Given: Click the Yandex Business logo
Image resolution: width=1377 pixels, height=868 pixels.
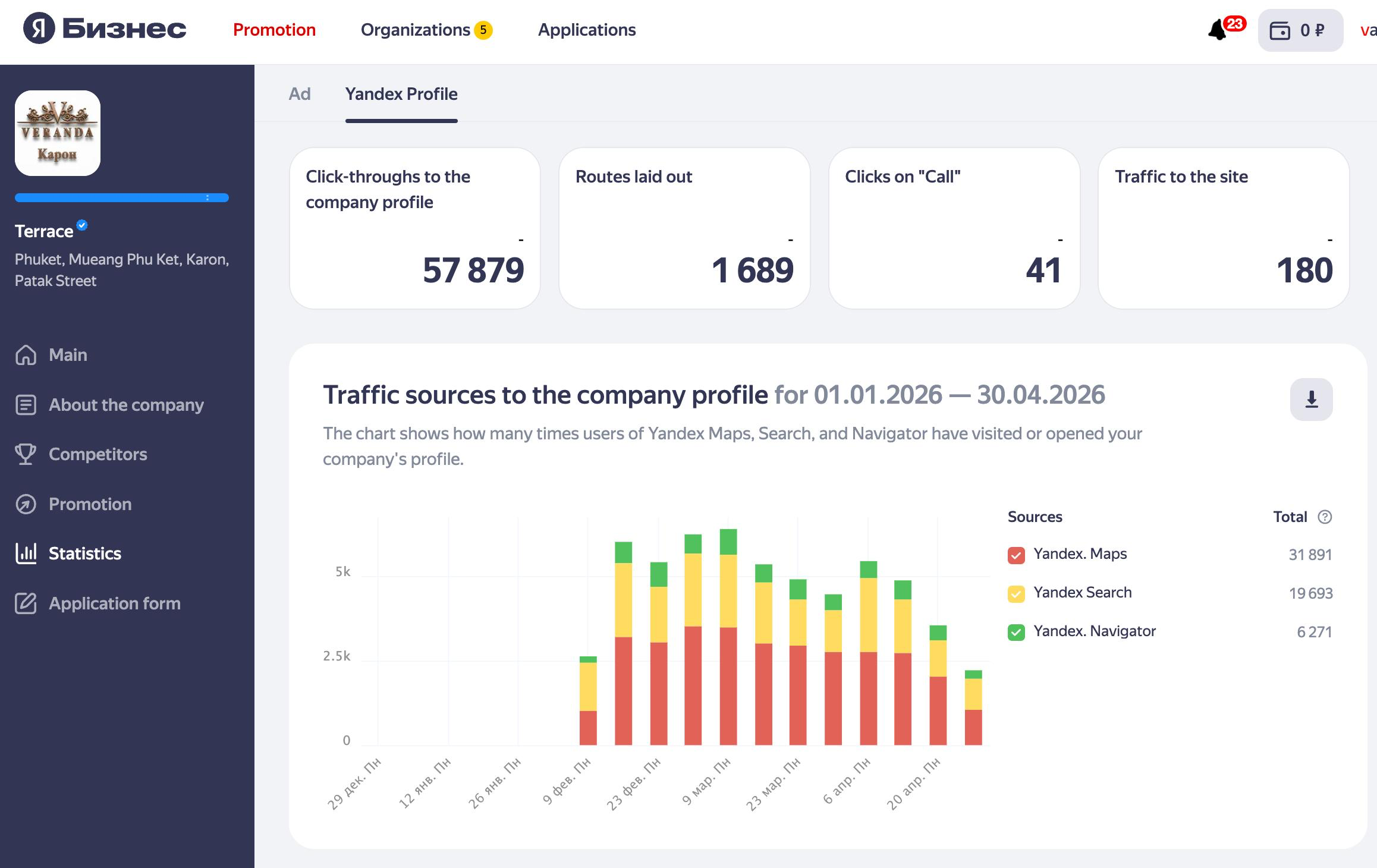Looking at the screenshot, I should (x=105, y=29).
